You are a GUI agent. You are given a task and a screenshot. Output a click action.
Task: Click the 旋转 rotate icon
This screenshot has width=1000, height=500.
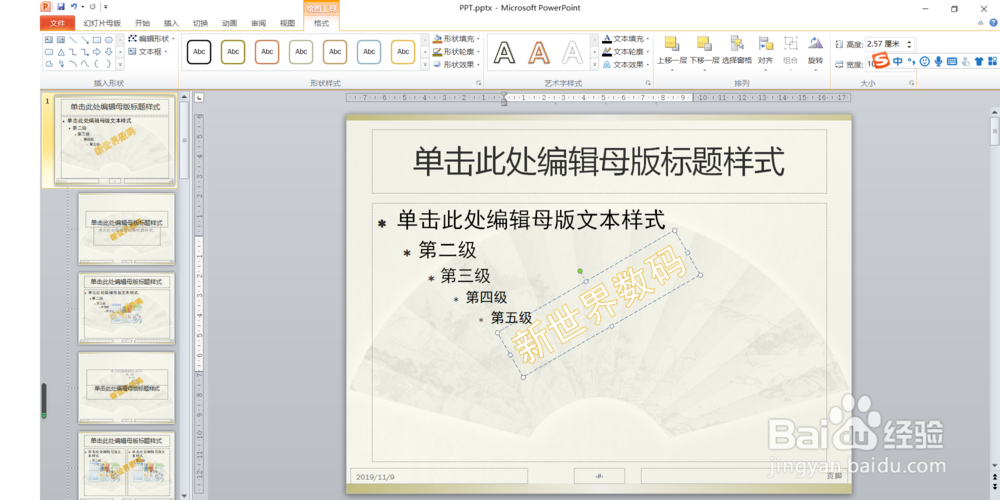tap(815, 43)
